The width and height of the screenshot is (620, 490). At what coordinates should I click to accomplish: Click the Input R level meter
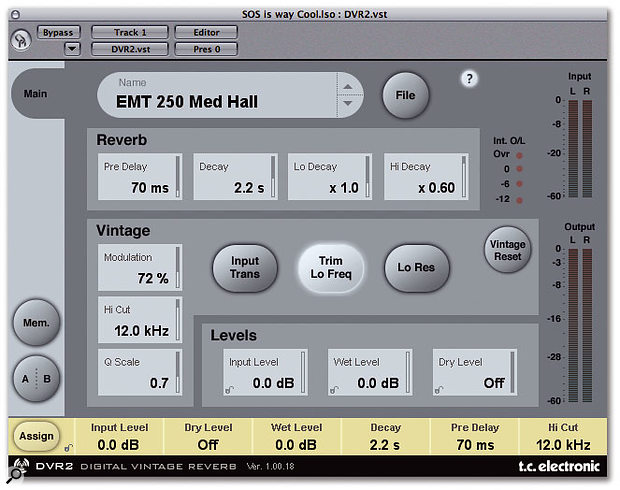click(587, 148)
